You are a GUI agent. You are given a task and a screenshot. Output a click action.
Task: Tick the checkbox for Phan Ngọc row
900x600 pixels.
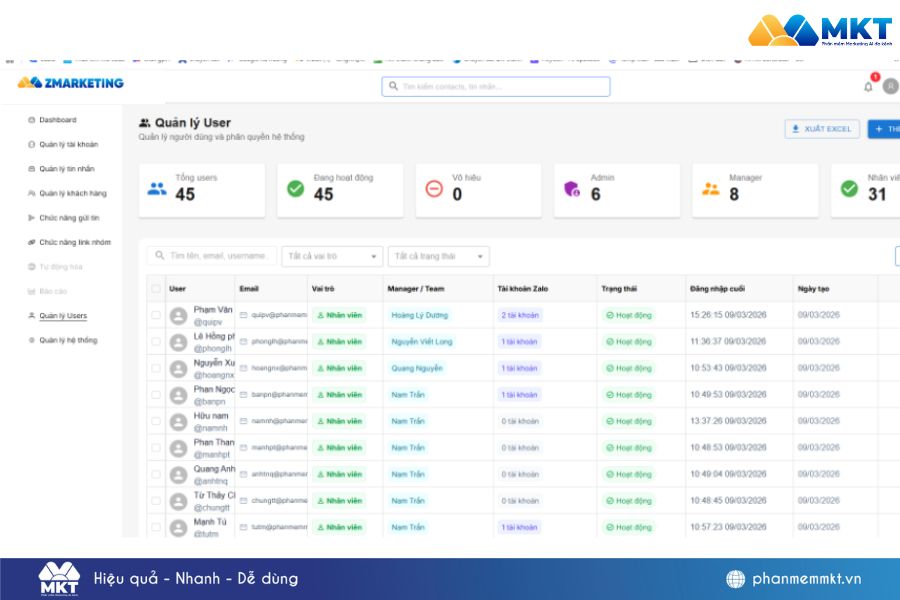coord(156,395)
